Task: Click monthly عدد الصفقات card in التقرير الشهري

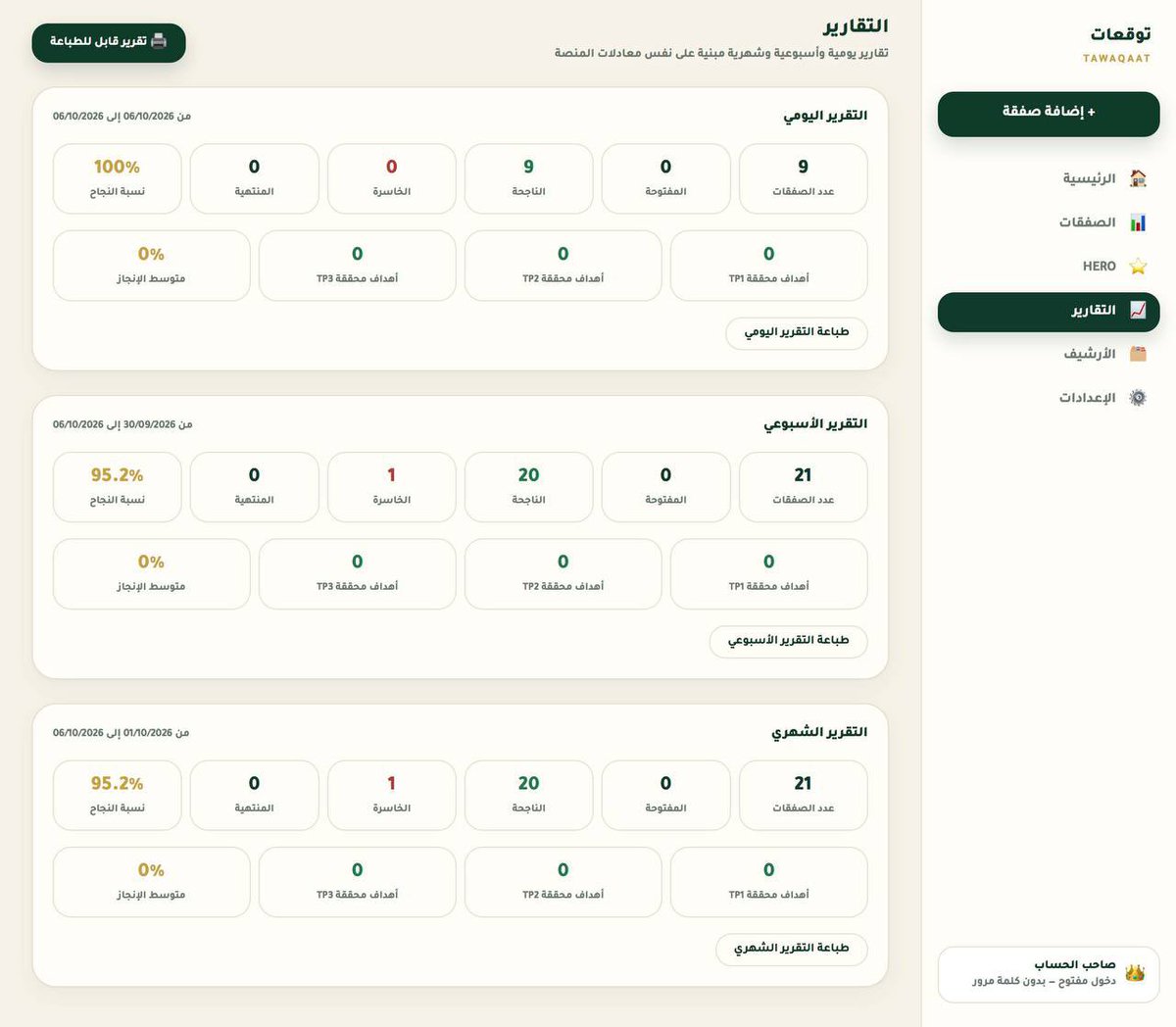Action: point(803,795)
